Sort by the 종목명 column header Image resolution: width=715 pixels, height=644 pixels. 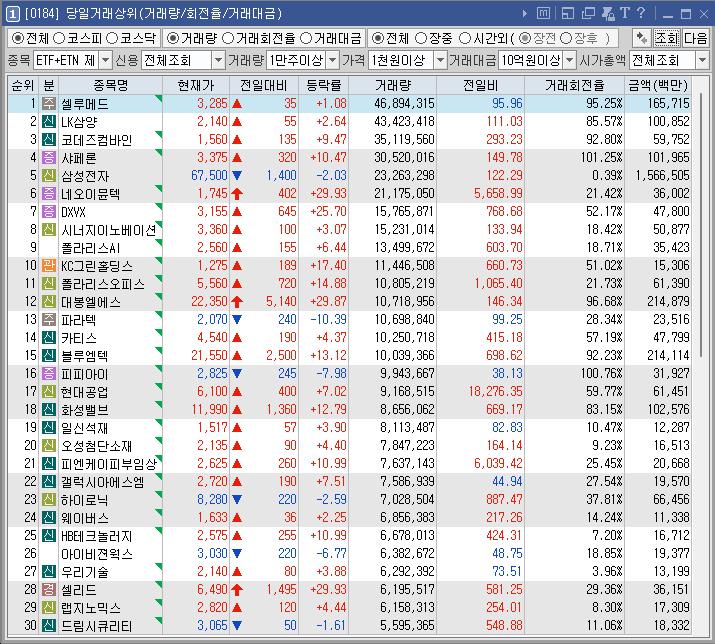(110, 85)
